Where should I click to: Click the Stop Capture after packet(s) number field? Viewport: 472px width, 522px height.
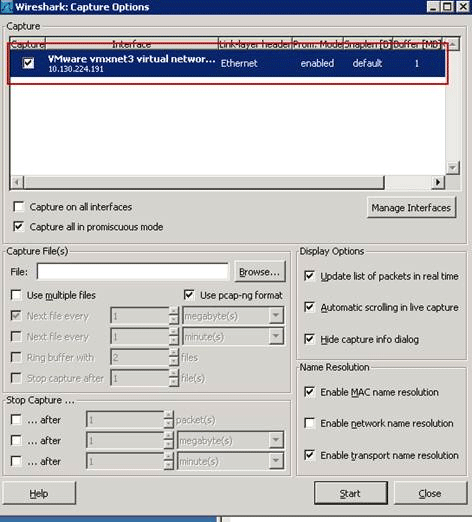click(125, 420)
